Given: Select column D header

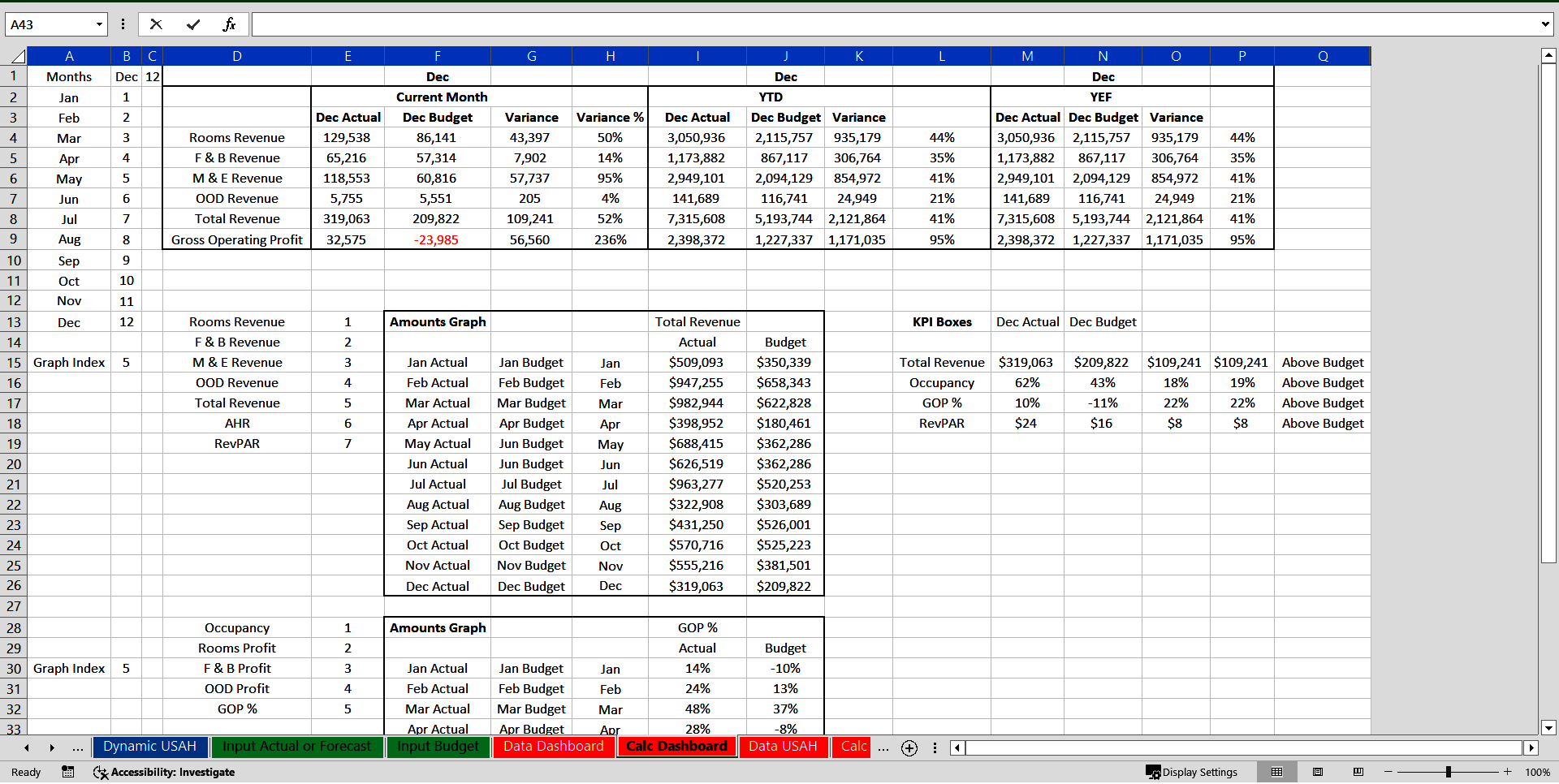Looking at the screenshot, I should pyautogui.click(x=237, y=56).
